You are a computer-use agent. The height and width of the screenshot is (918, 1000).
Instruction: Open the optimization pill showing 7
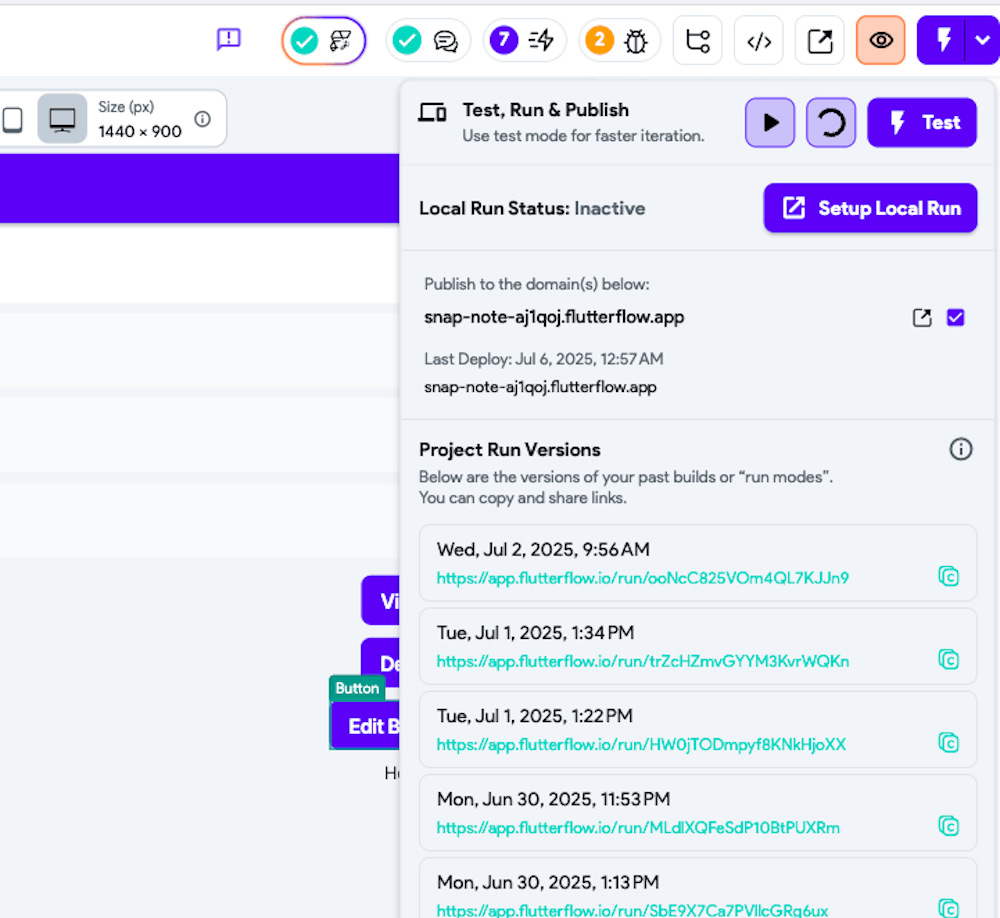pyautogui.click(x=524, y=41)
